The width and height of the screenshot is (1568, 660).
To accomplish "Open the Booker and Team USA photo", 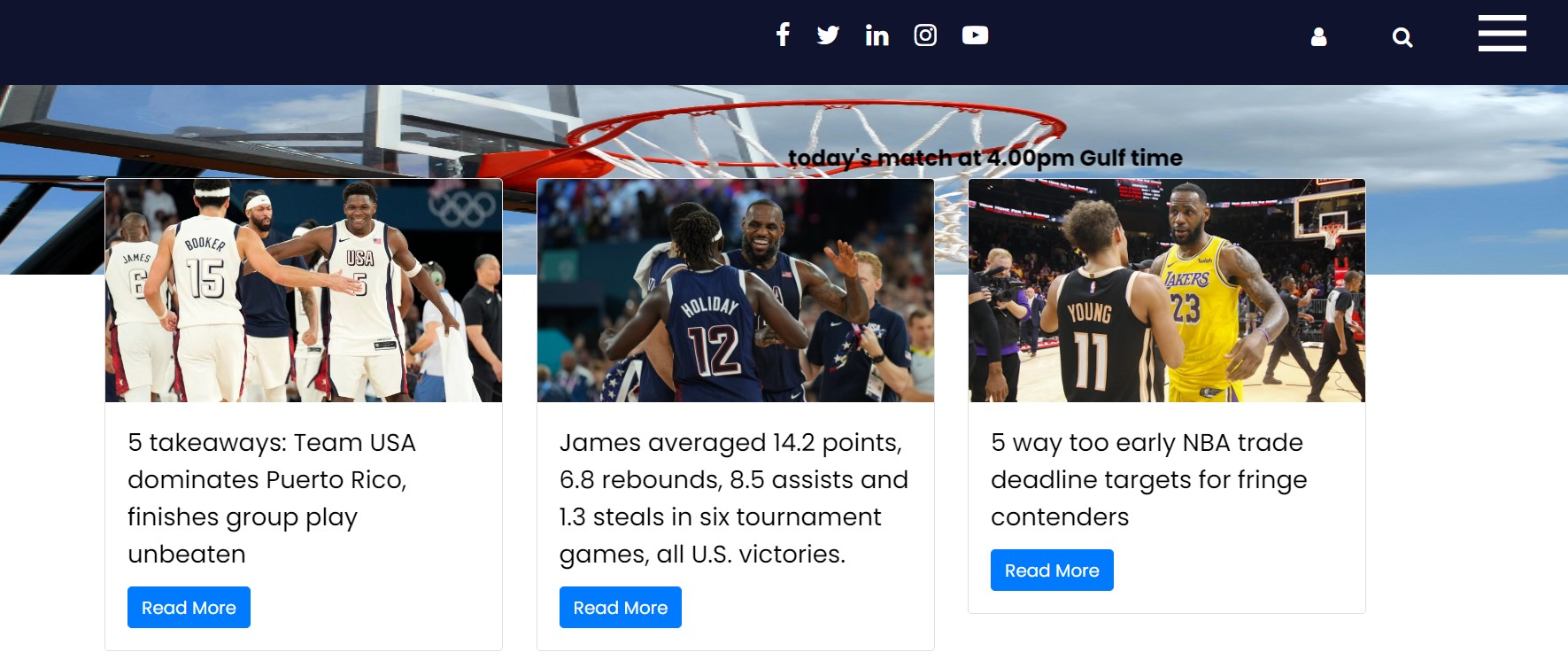I will pyautogui.click(x=304, y=291).
